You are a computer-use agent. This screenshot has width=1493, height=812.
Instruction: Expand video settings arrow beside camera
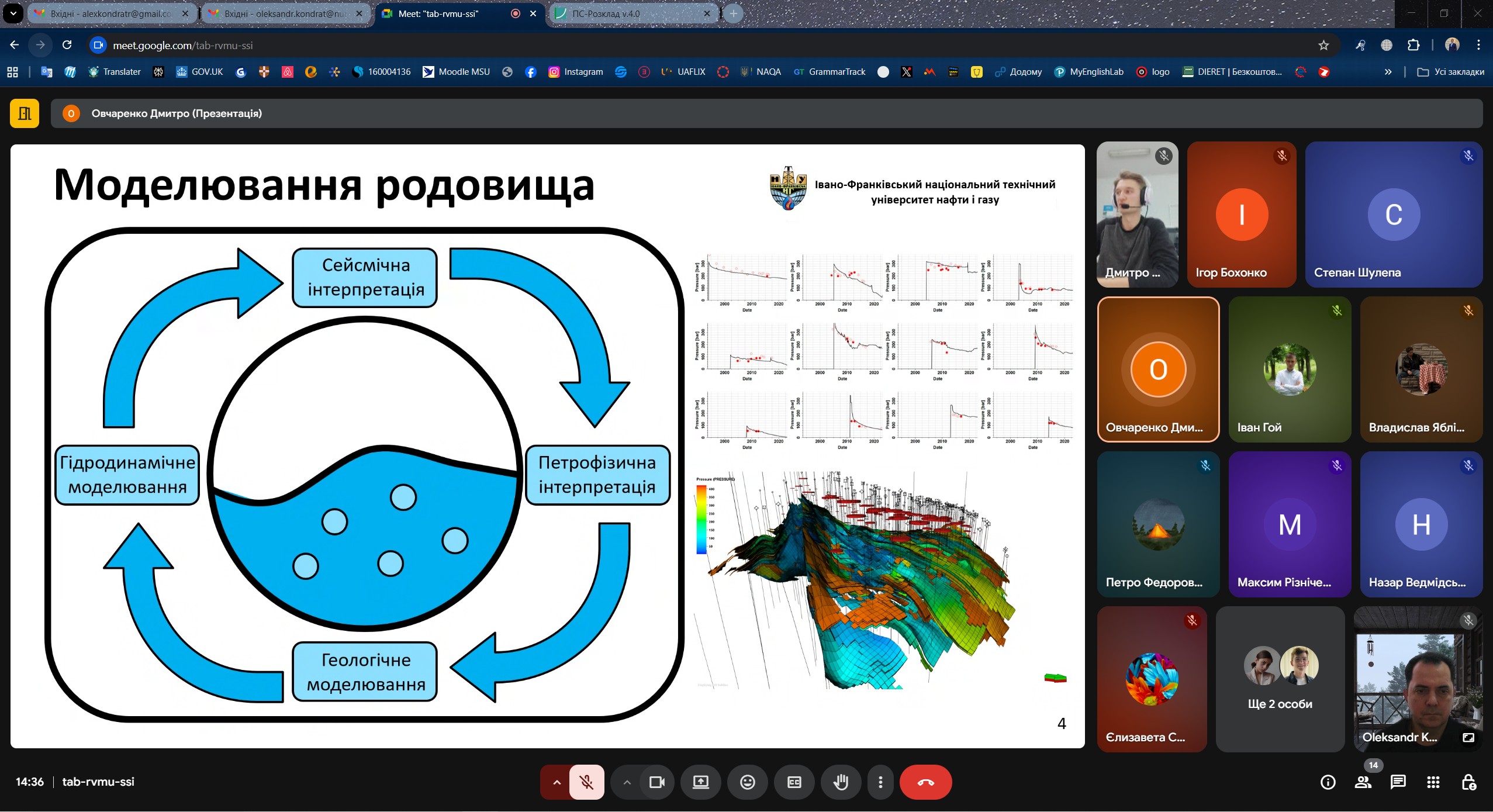pyautogui.click(x=627, y=782)
